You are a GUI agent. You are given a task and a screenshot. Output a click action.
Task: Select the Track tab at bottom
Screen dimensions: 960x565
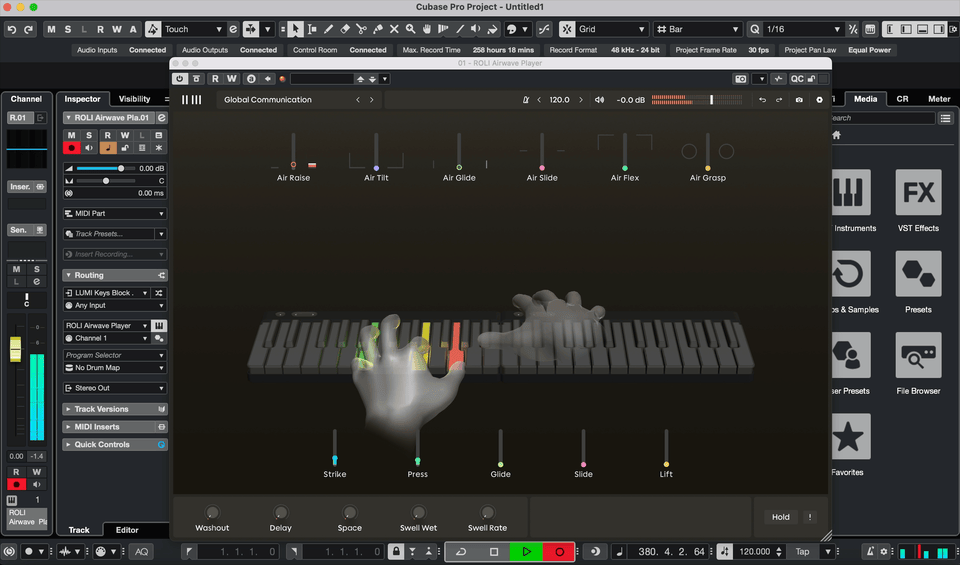(79, 530)
